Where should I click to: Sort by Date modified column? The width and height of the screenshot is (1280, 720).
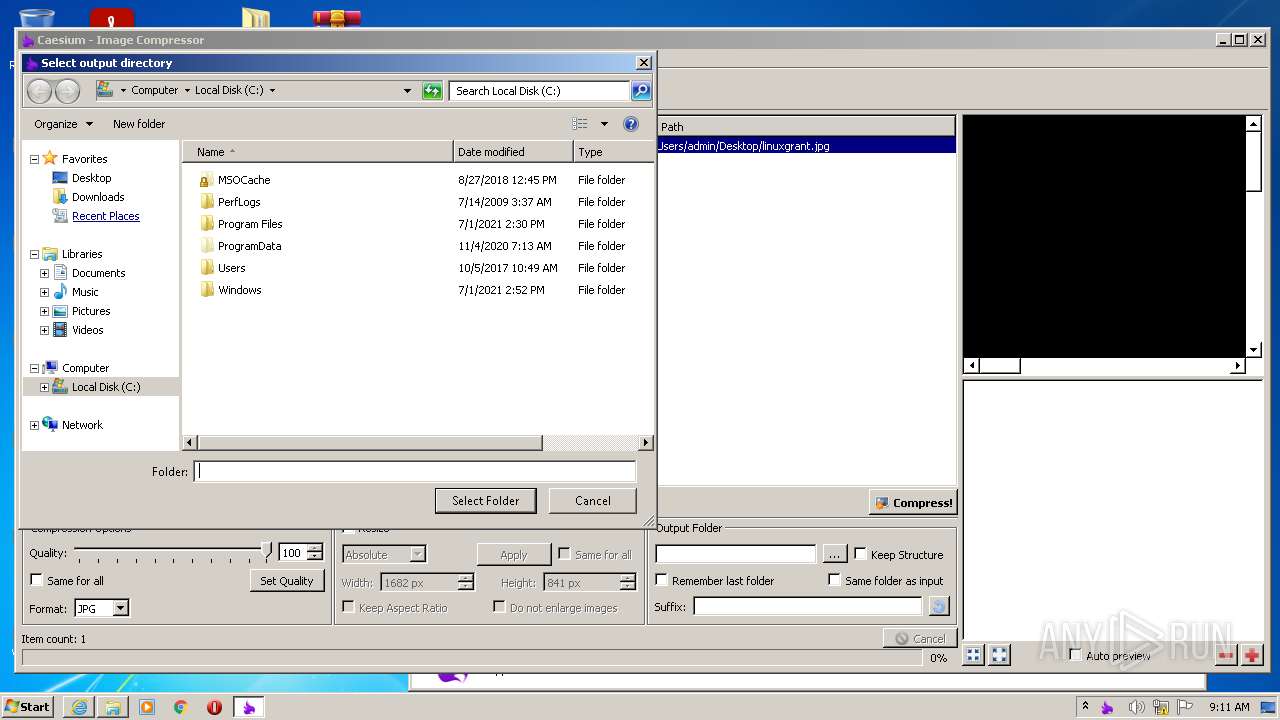coord(513,152)
